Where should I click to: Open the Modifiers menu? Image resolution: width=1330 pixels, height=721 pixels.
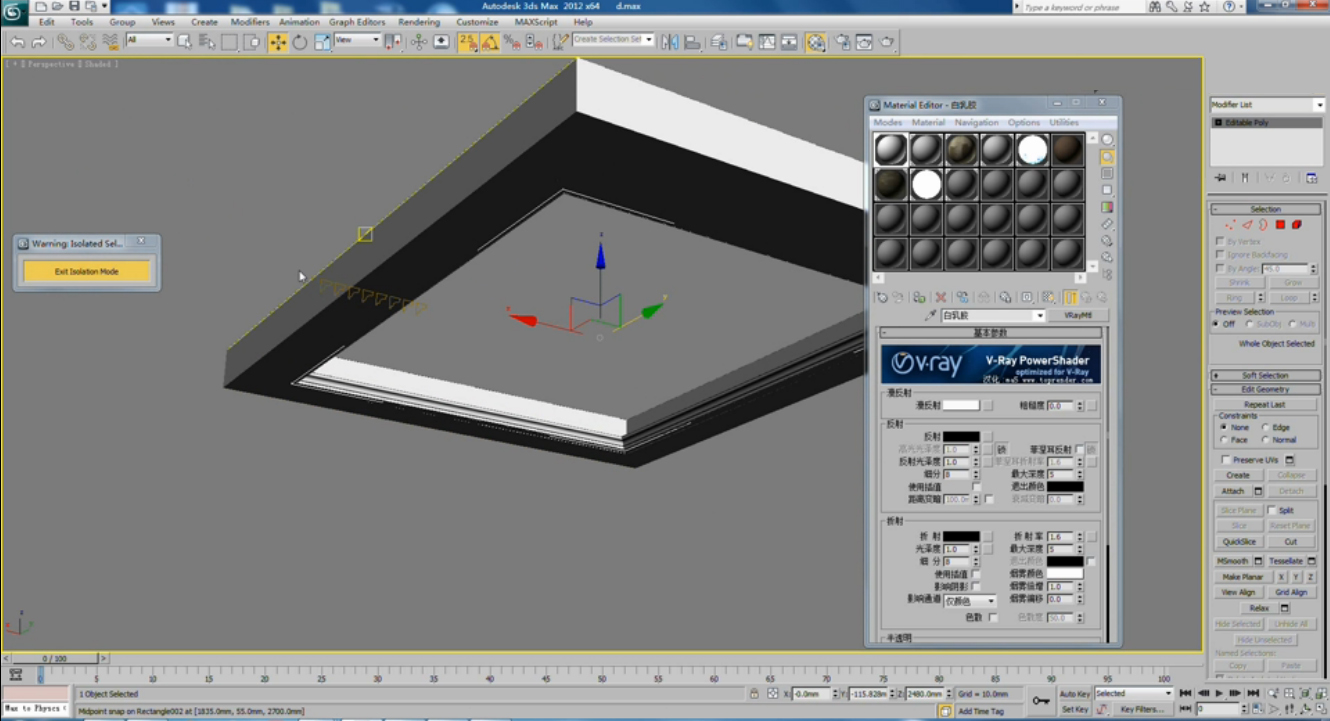[249, 21]
